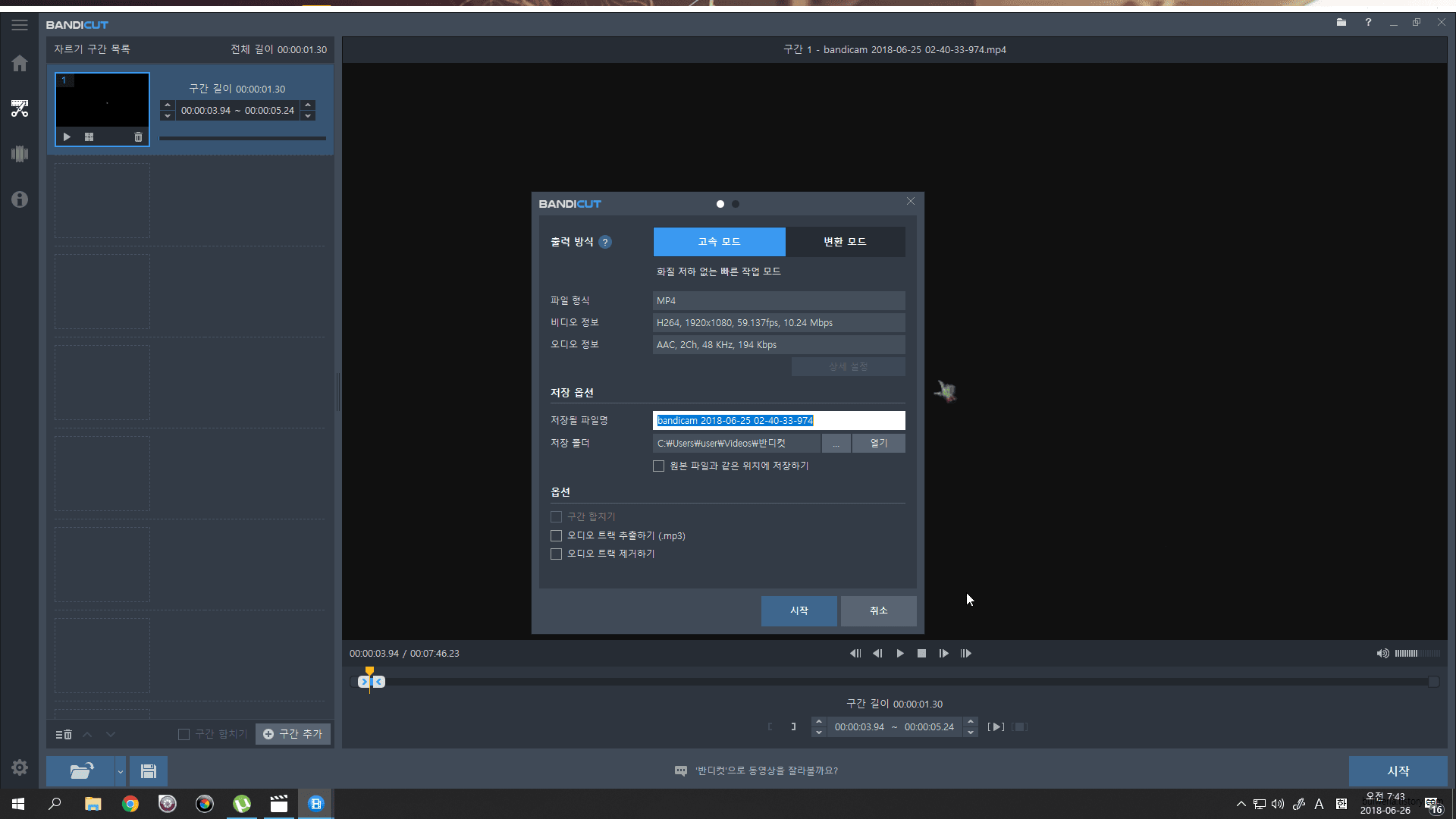The height and width of the screenshot is (819, 1456).
Task: Open help question mark in title bar
Action: pyautogui.click(x=1368, y=23)
